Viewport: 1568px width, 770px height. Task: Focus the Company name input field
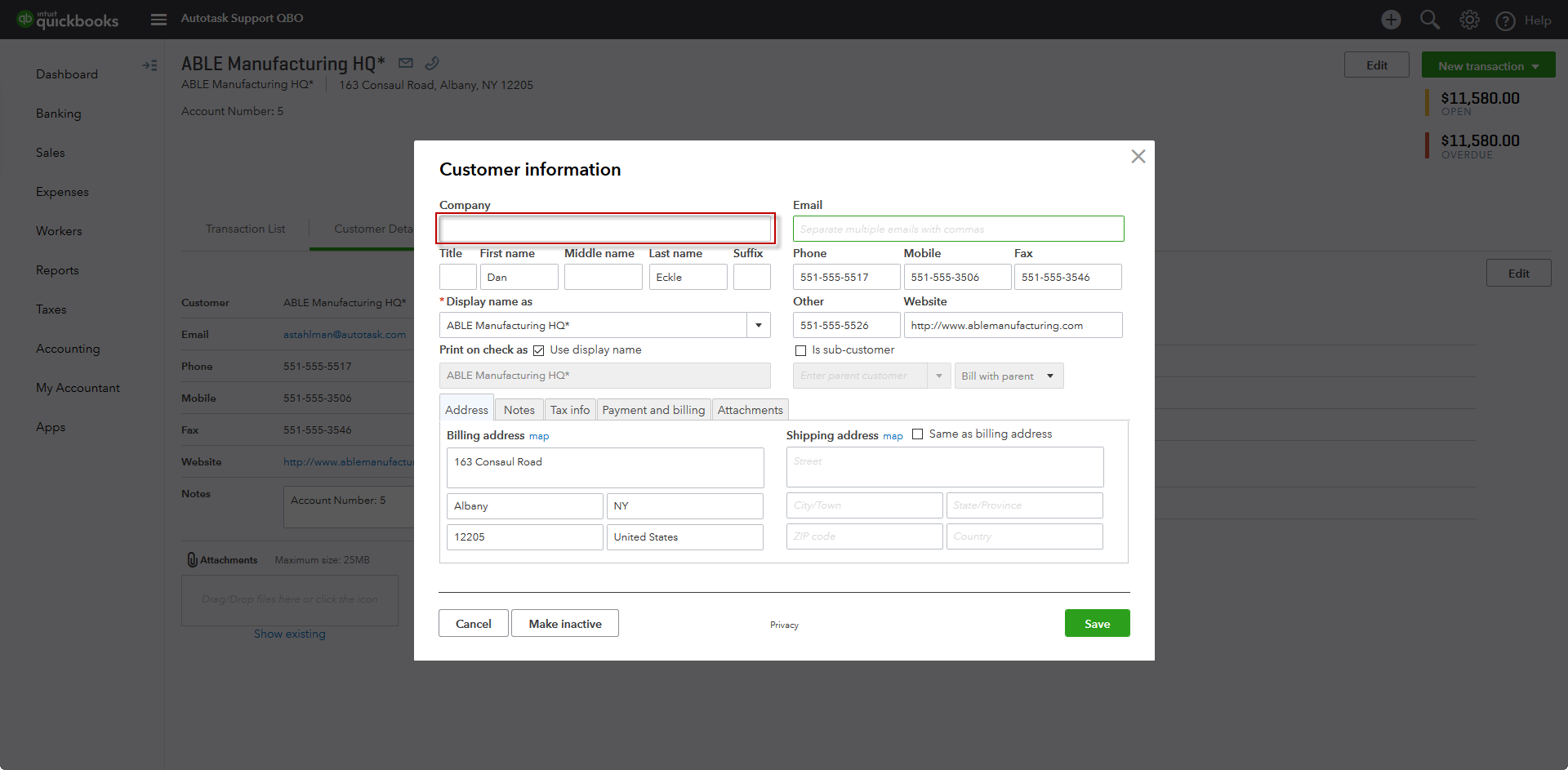[x=605, y=229]
